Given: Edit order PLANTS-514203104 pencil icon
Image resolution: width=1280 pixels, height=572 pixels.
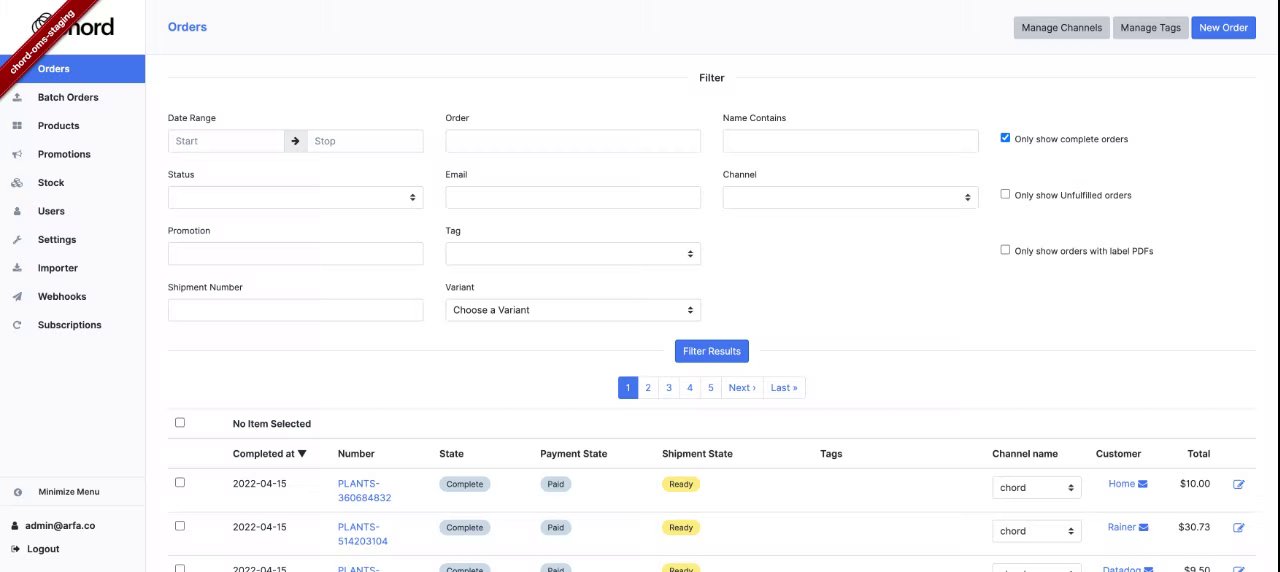Looking at the screenshot, I should [1239, 527].
